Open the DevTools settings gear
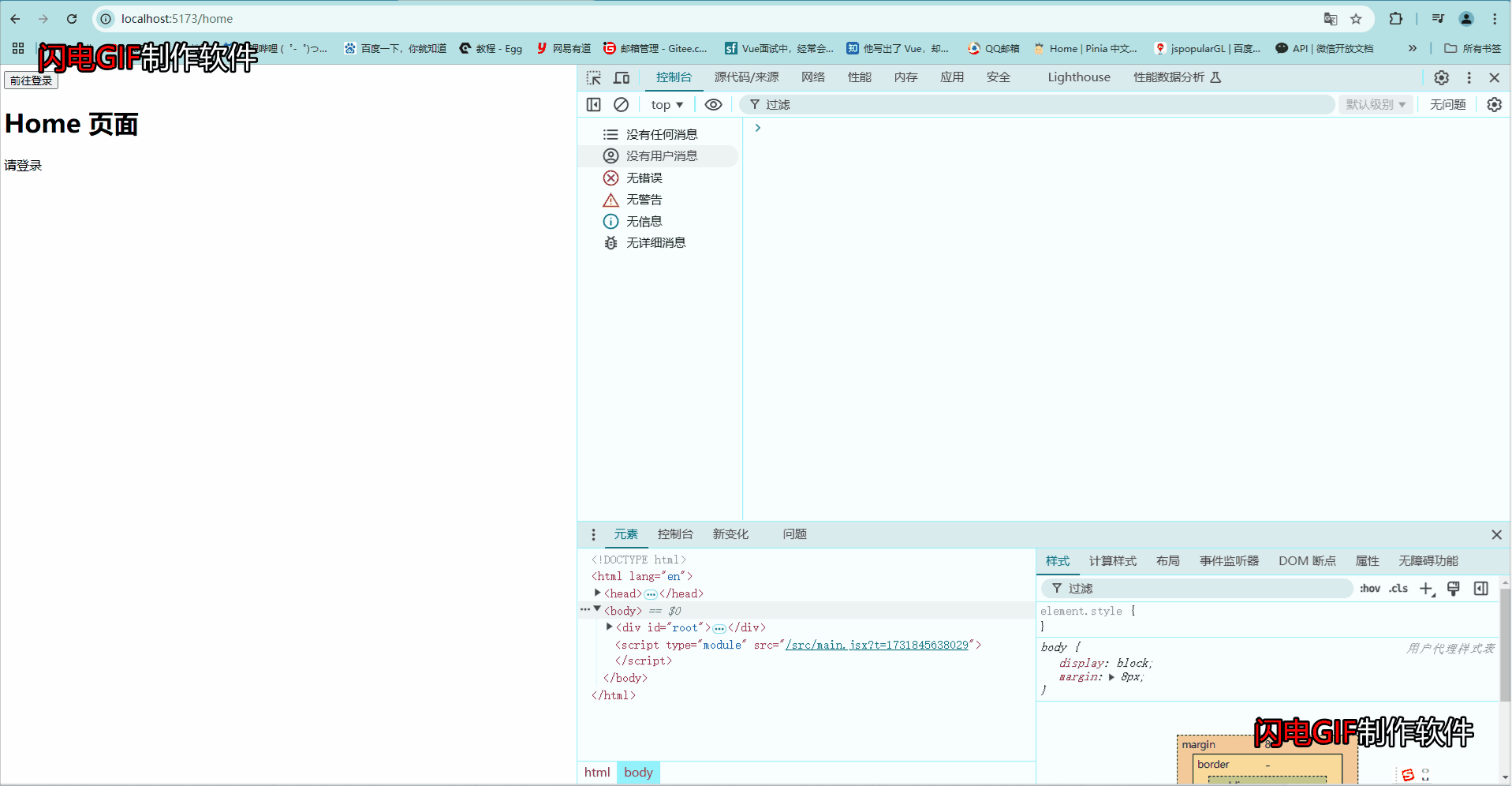 [1441, 77]
